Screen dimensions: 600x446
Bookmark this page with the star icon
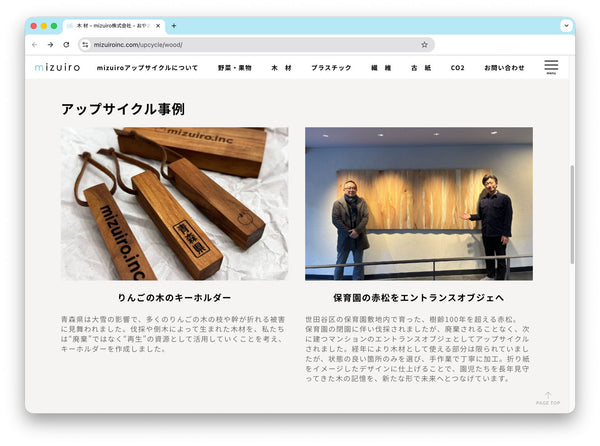(x=424, y=45)
